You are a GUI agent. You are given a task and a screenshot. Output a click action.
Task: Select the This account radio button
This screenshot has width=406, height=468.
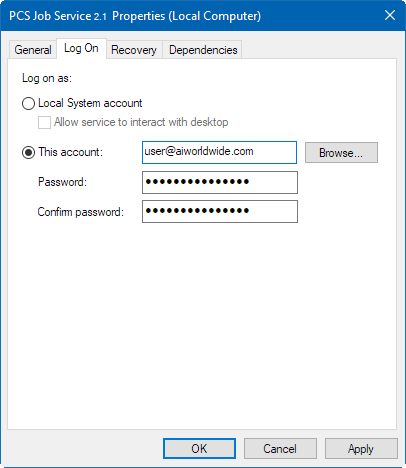(x=28, y=152)
